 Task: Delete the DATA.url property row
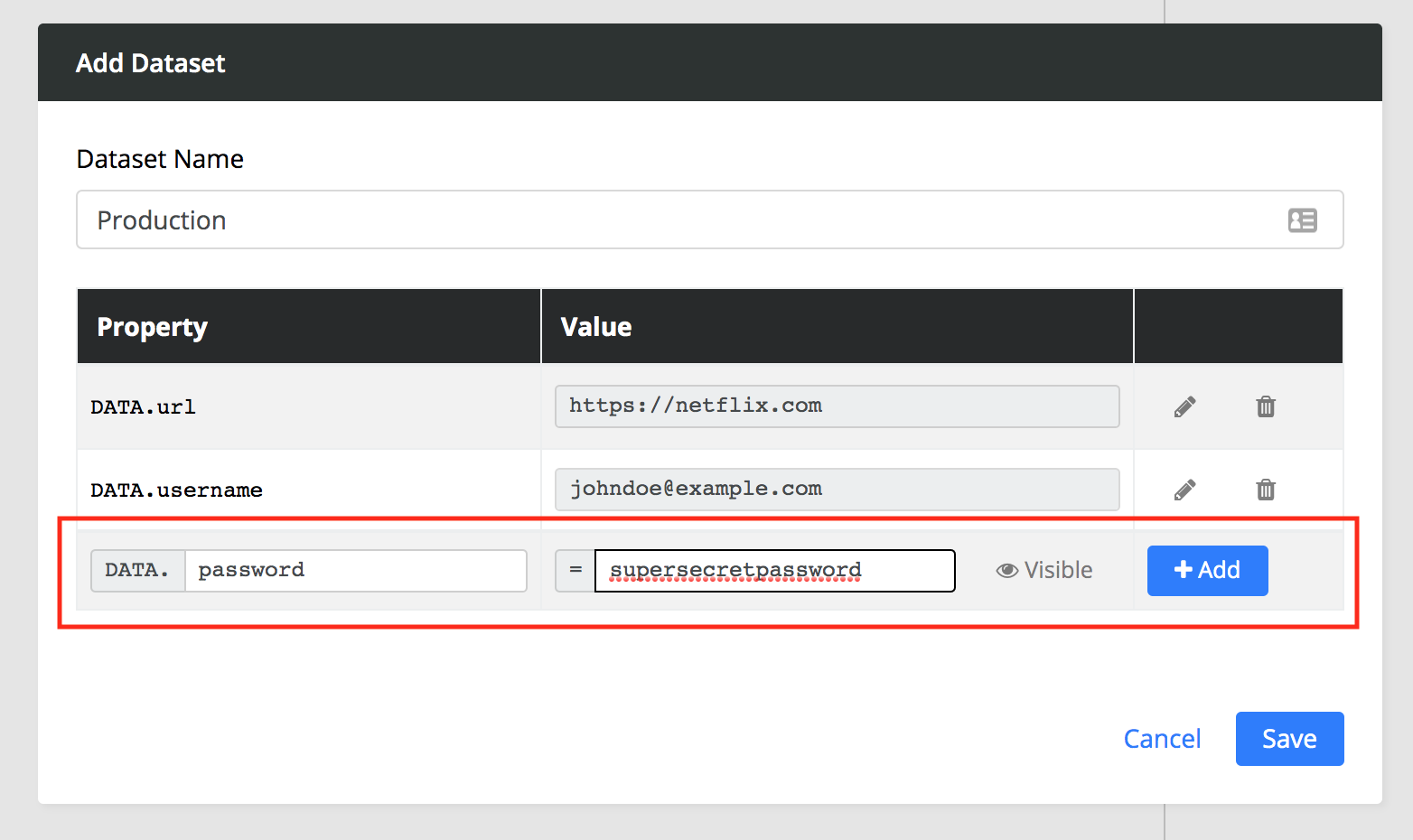click(x=1266, y=407)
